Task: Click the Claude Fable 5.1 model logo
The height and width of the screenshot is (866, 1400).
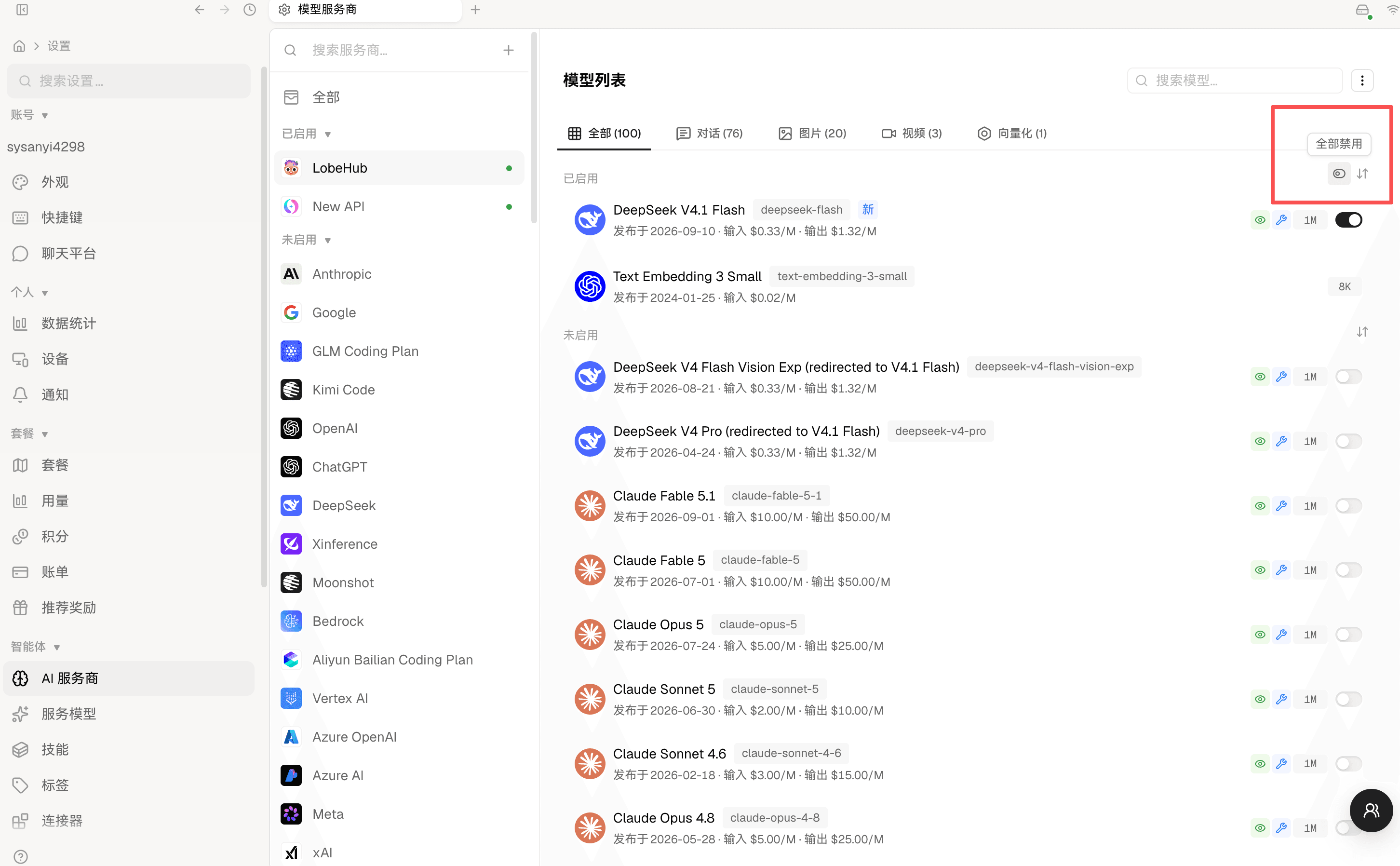Action: [x=590, y=506]
